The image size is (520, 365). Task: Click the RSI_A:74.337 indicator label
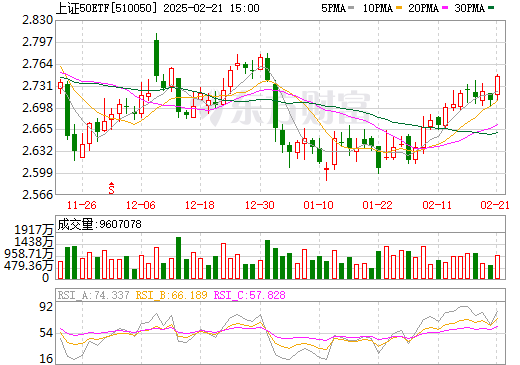tap(93, 295)
